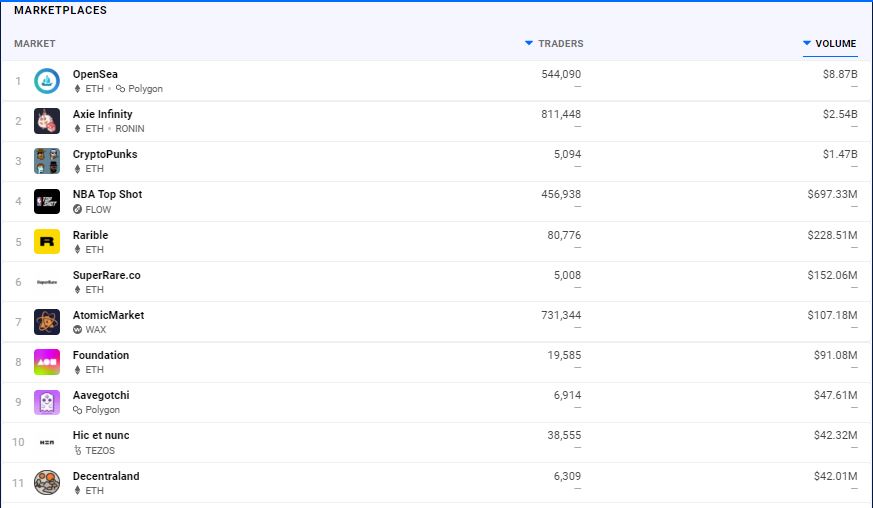
Task: Sort by the TRADERS column arrow
Action: [x=529, y=43]
